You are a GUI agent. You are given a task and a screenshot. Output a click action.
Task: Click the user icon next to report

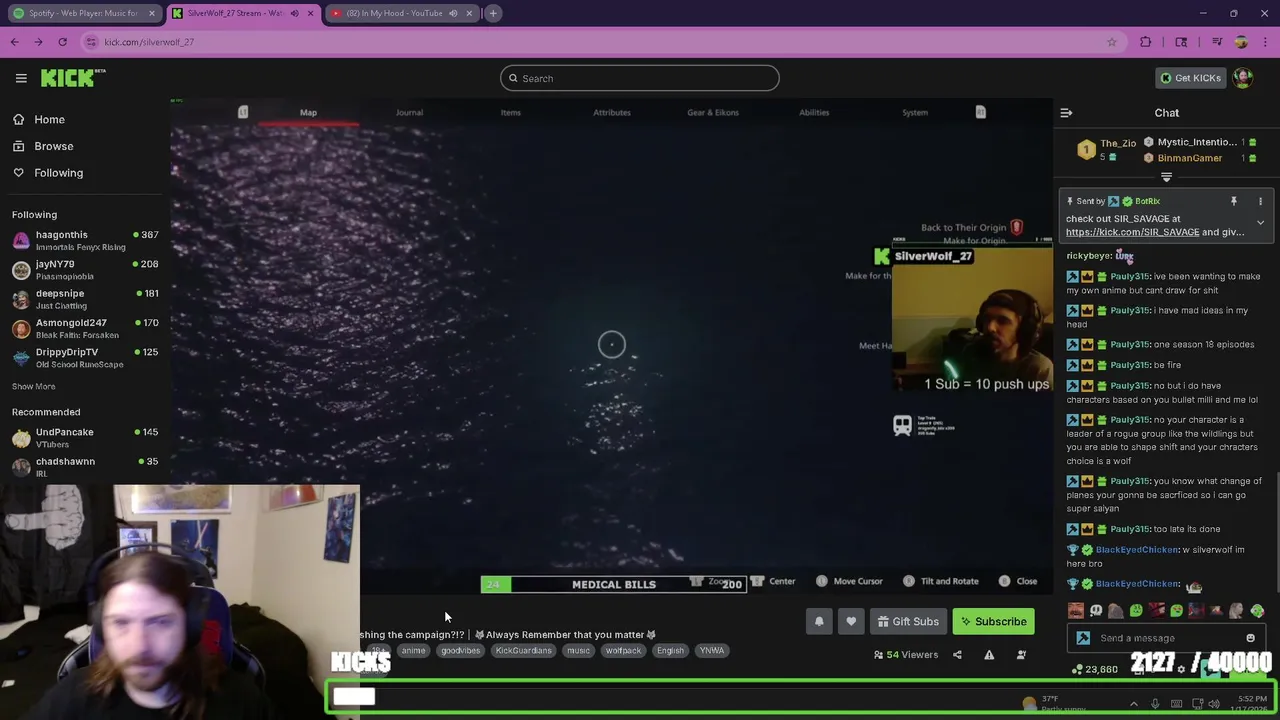pyautogui.click(x=1021, y=655)
